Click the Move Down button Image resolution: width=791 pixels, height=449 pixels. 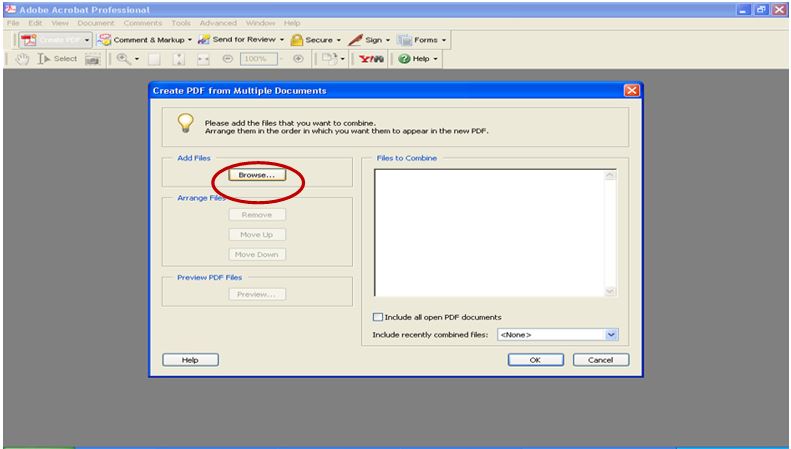[257, 255]
